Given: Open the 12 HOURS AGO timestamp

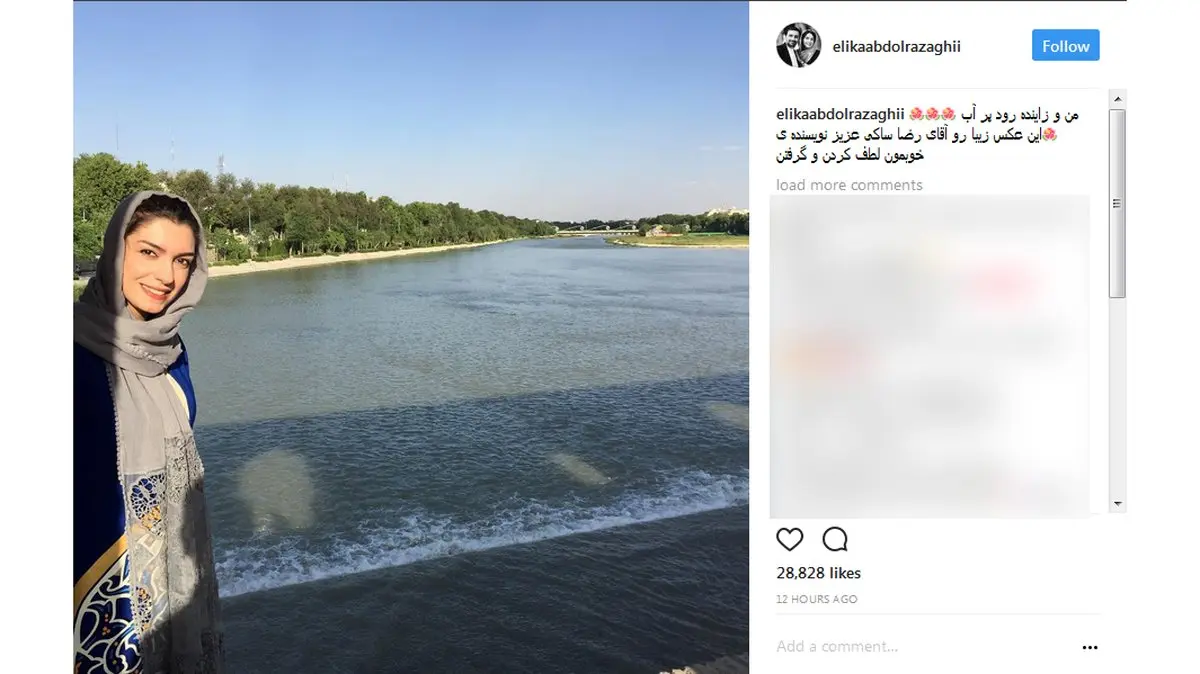Looking at the screenshot, I should click(816, 599).
